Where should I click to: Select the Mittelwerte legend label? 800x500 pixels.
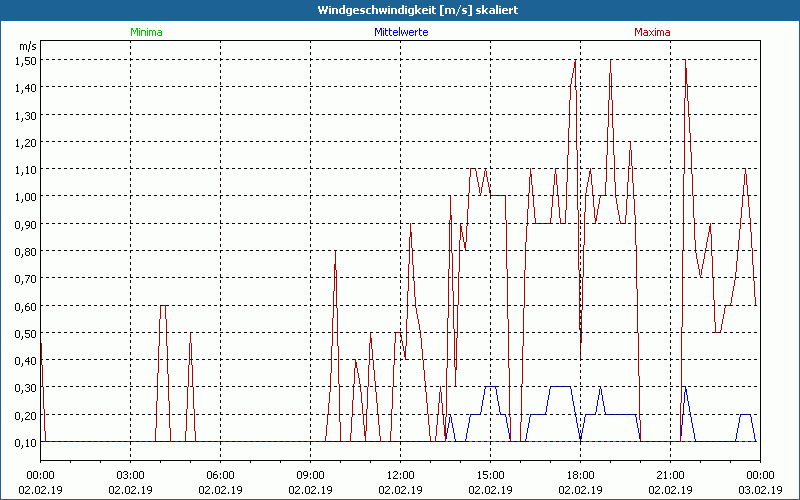coord(401,32)
